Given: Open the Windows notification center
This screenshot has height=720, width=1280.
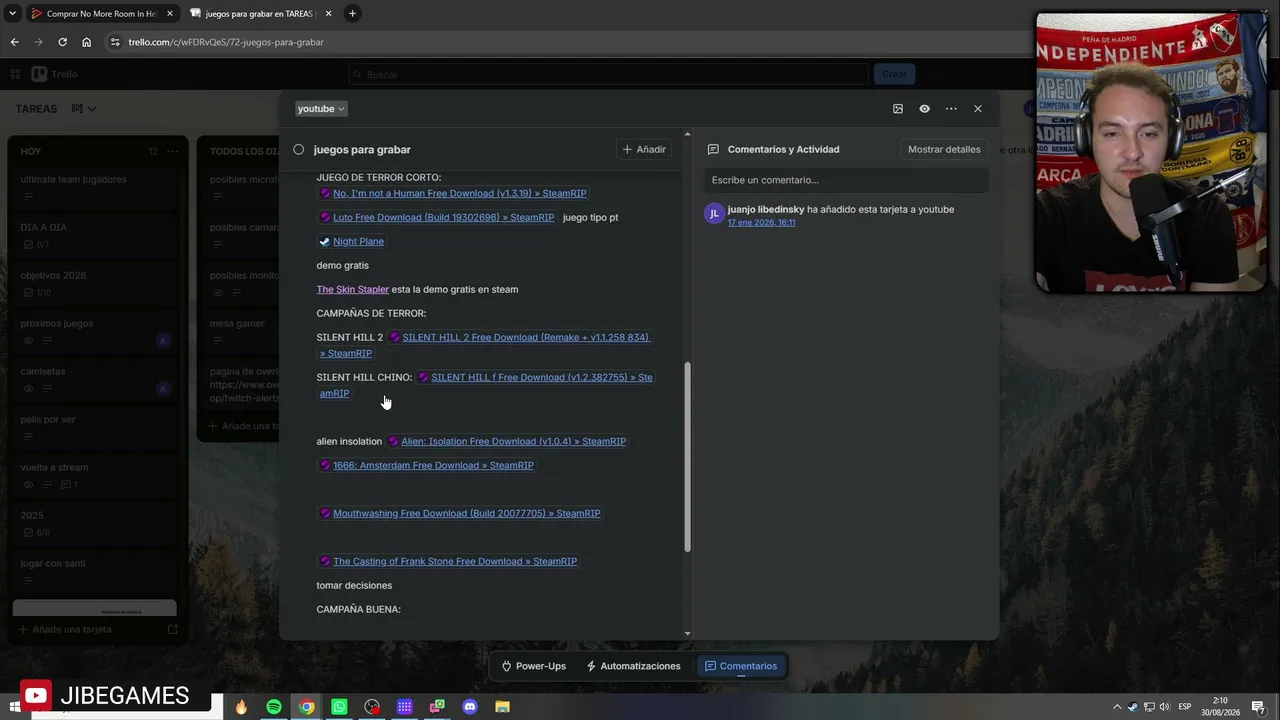Looking at the screenshot, I should point(1258,708).
